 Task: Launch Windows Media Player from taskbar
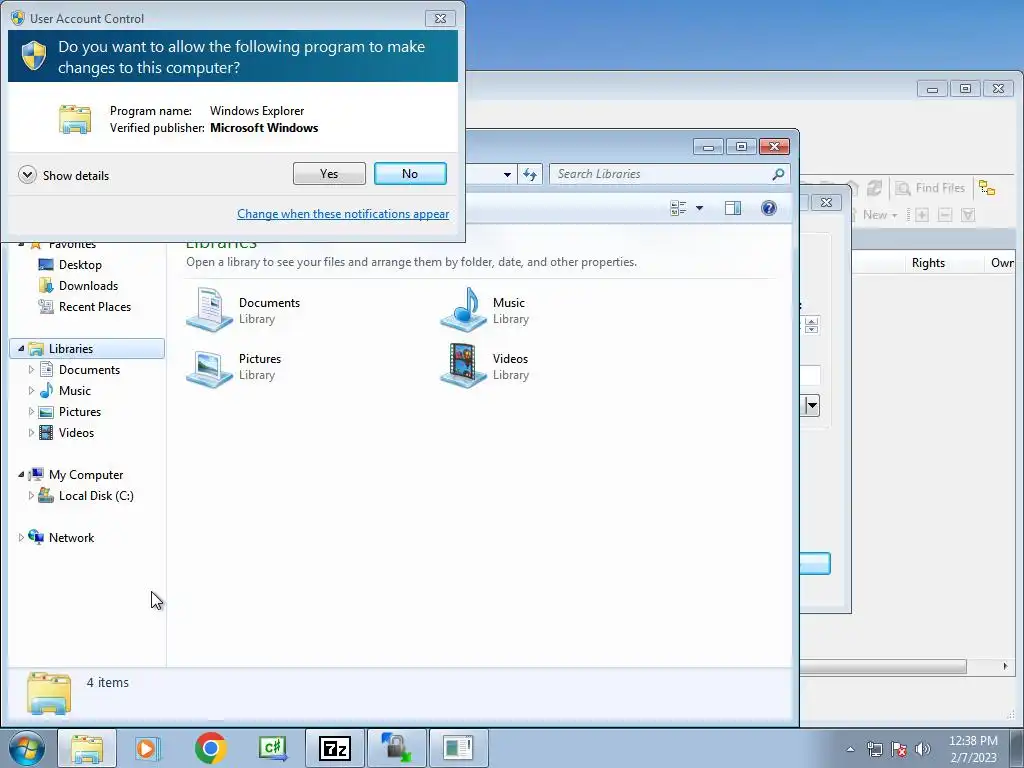tap(148, 748)
